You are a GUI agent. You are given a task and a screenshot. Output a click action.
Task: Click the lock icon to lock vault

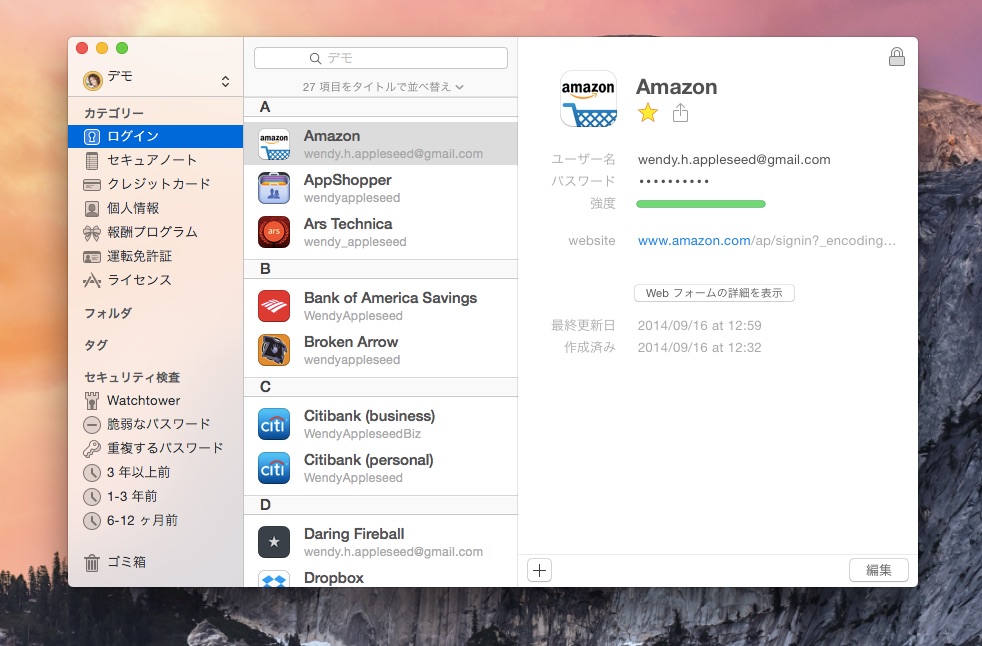896,57
